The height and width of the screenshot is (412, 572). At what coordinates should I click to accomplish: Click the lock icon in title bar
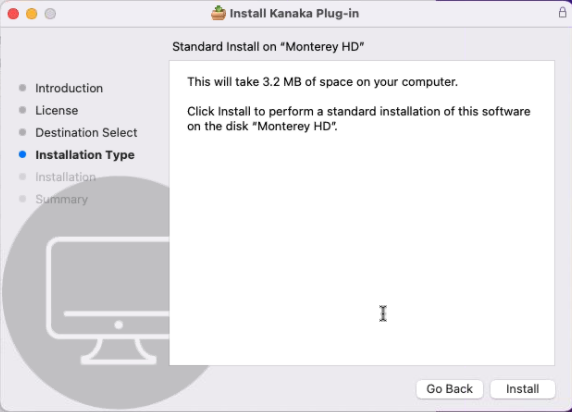point(562,13)
